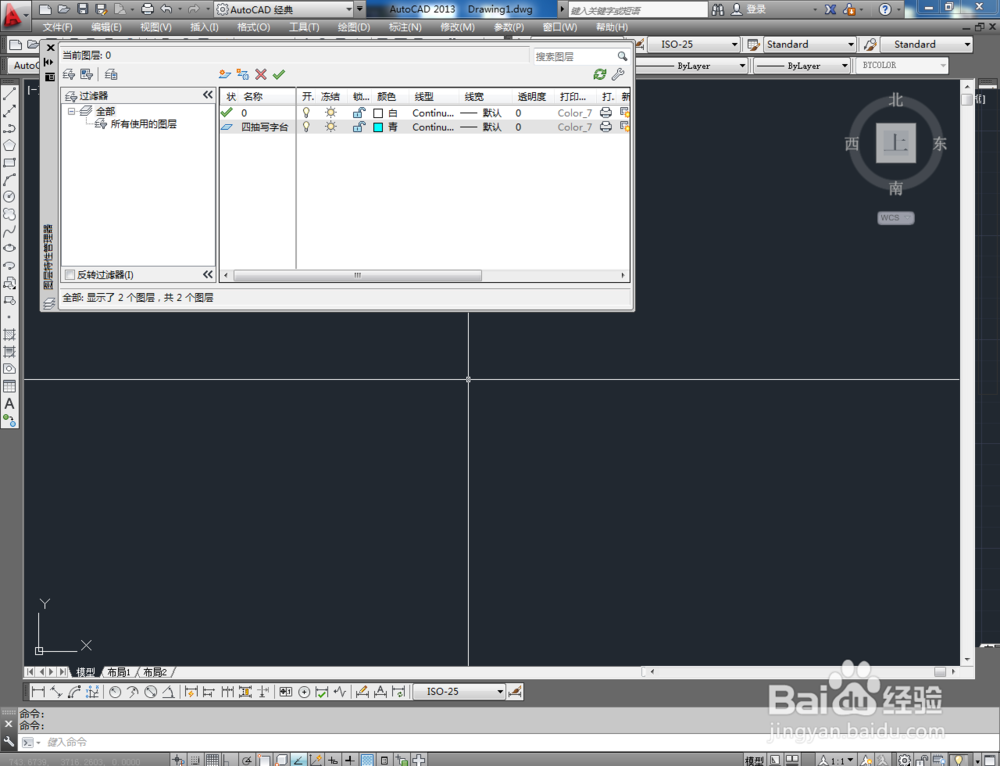This screenshot has width=1000, height=766.
Task: Select the Spline tool in draw toolbar
Action: [x=10, y=232]
